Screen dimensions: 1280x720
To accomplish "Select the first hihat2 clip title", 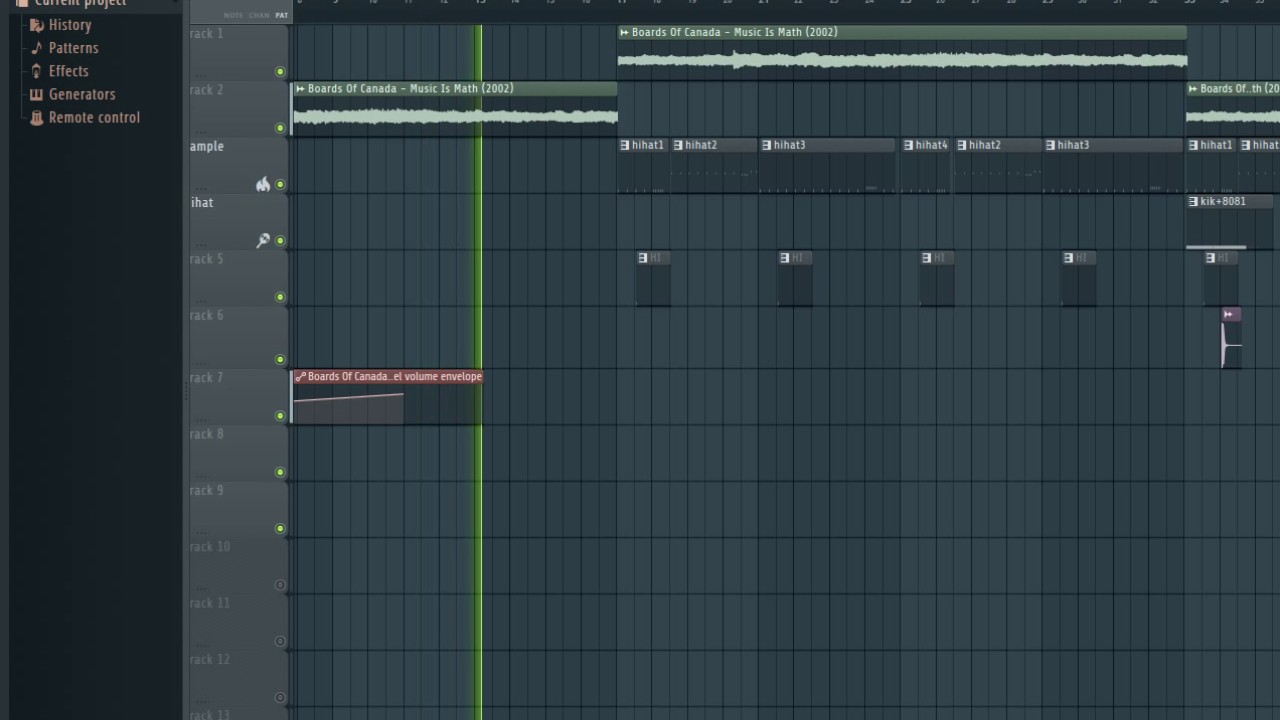I will 701,145.
